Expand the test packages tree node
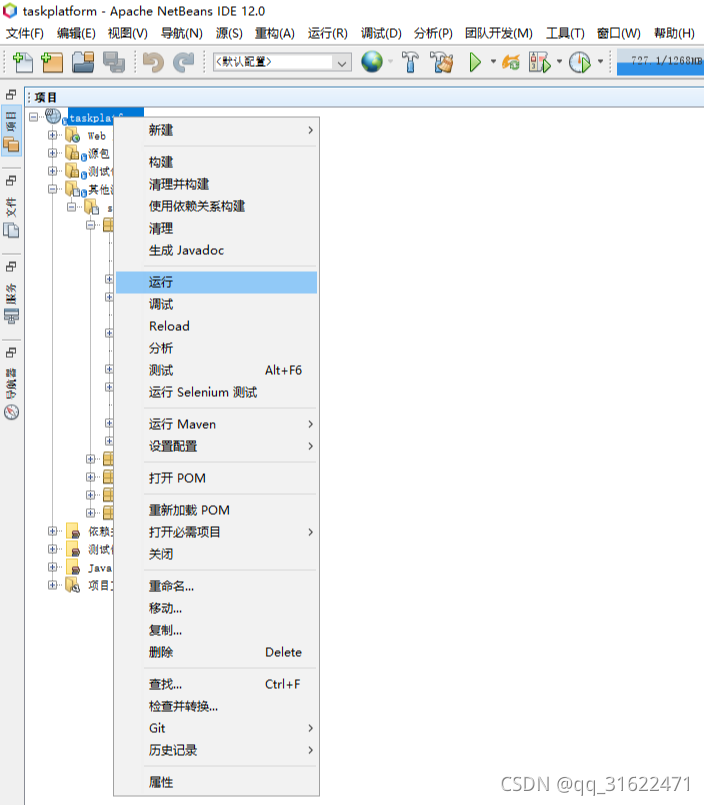Screen dimensions: 704x805 52,171
